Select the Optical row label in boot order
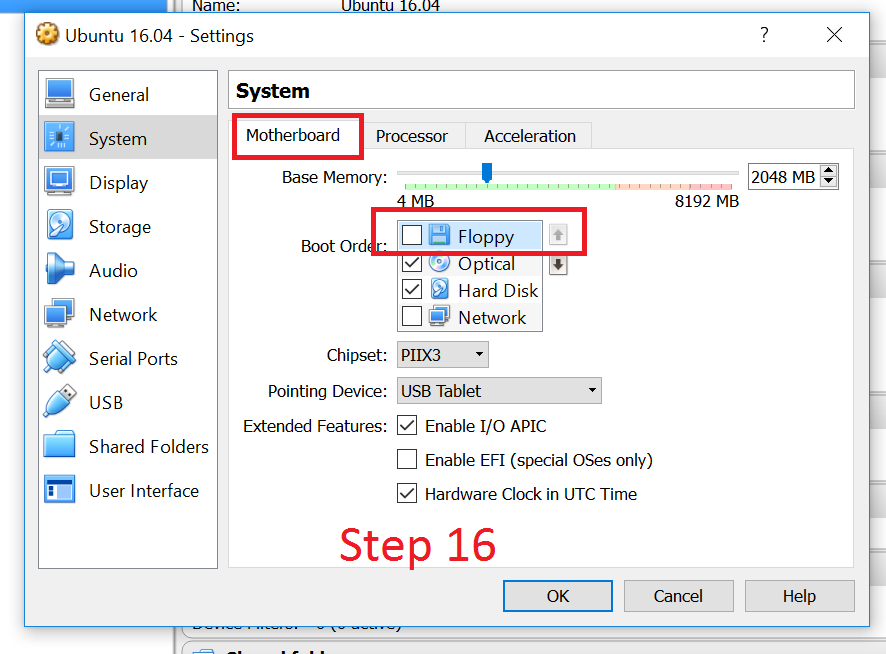Image resolution: width=886 pixels, height=654 pixels. click(x=486, y=263)
